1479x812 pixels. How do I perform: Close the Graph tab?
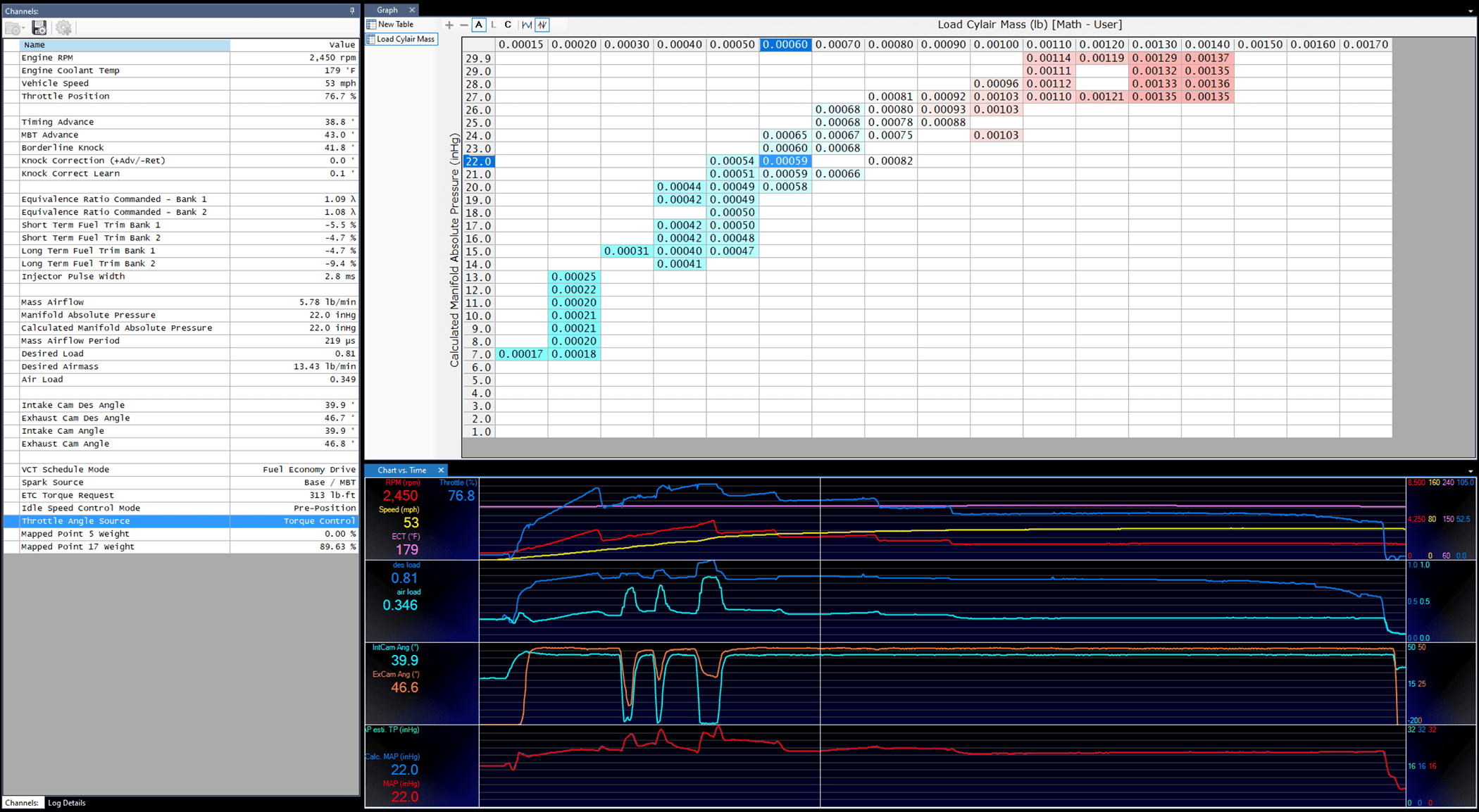point(413,10)
